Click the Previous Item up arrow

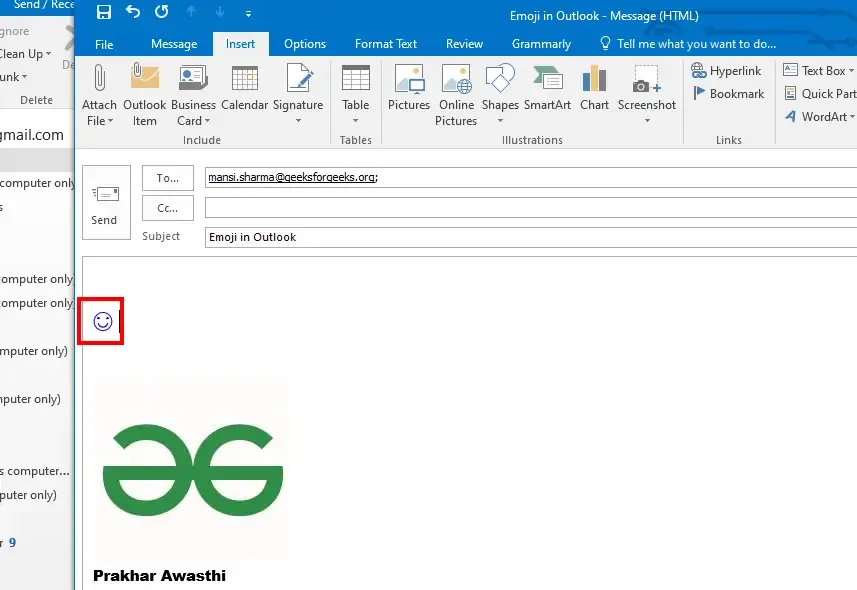pos(191,12)
